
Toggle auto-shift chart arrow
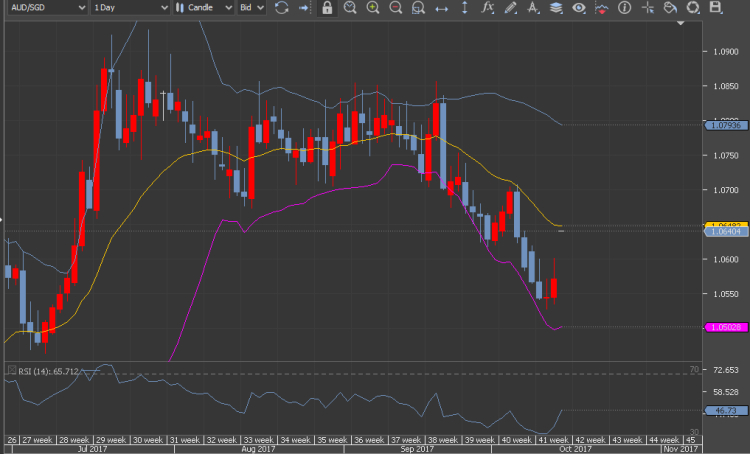[304, 8]
